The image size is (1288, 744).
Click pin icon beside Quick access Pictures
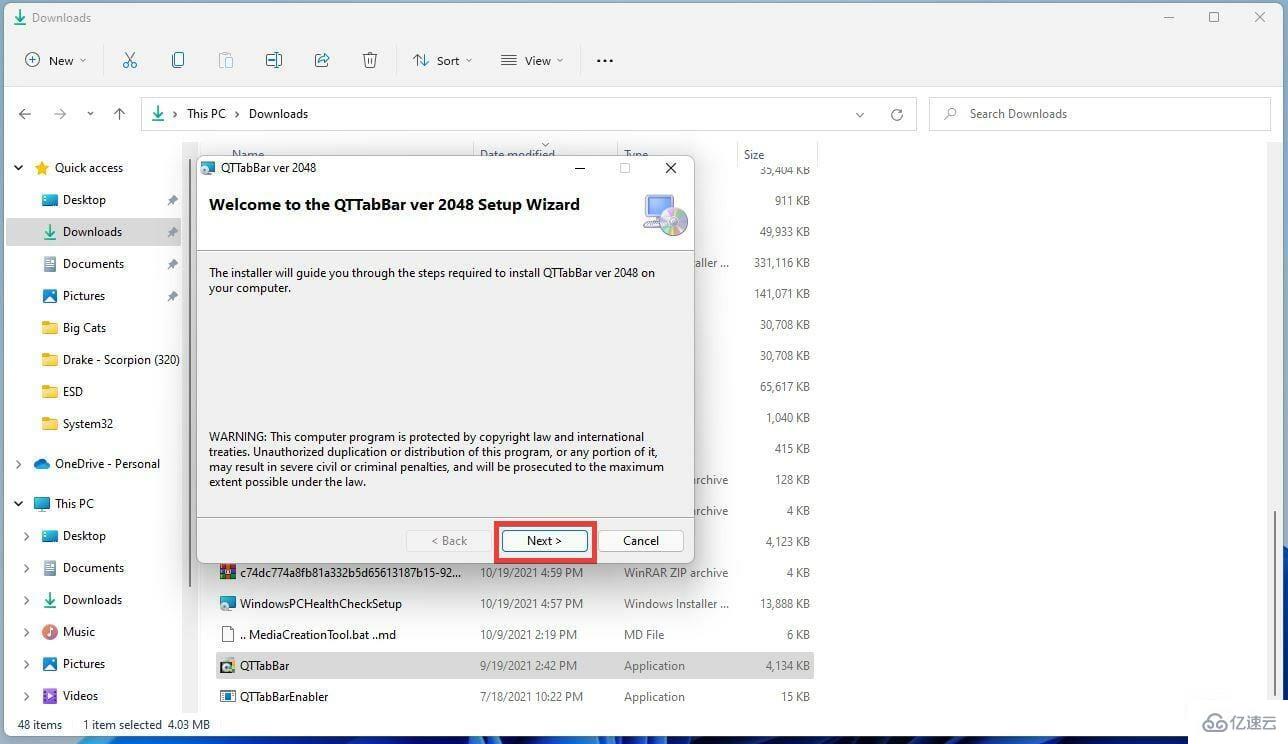(172, 296)
